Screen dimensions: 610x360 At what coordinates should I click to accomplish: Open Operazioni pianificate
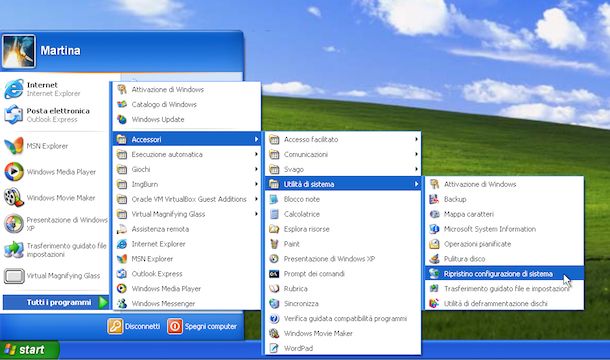click(504, 244)
